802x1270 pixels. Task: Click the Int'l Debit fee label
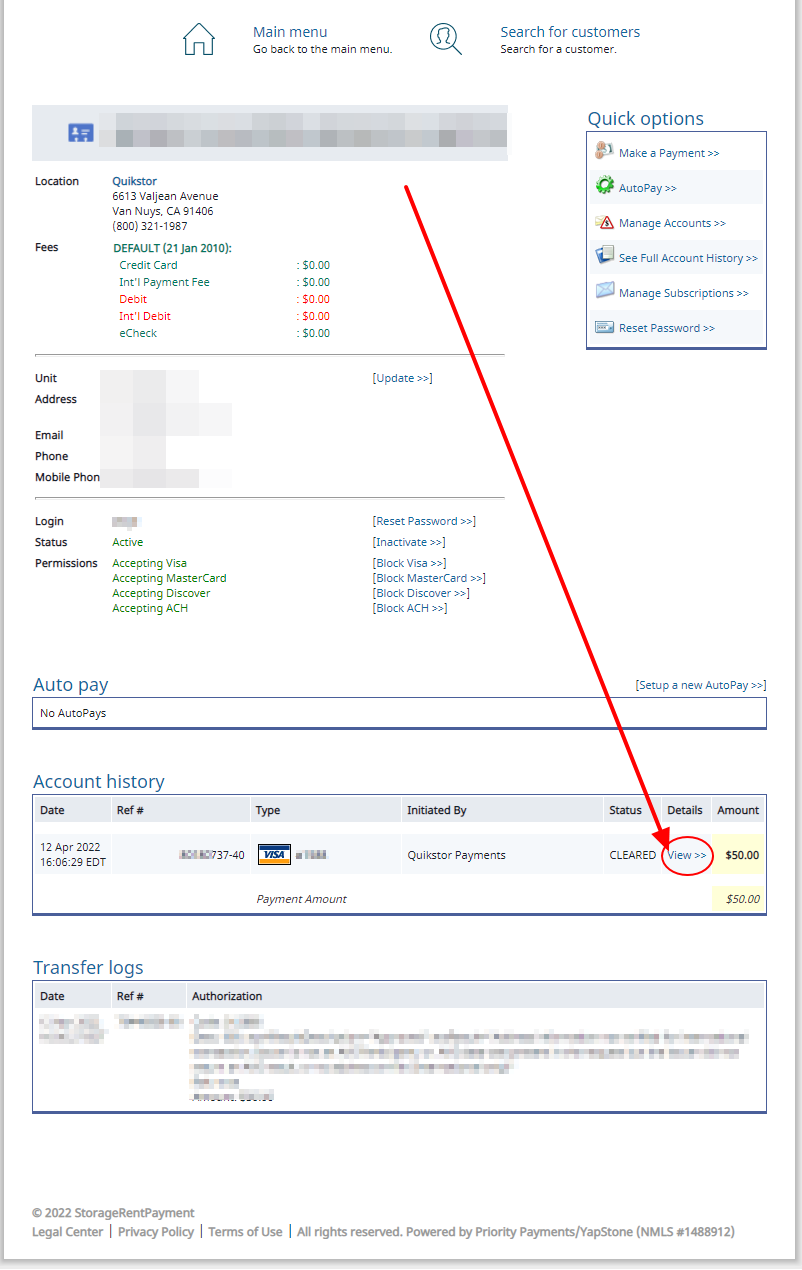pyautogui.click(x=145, y=316)
